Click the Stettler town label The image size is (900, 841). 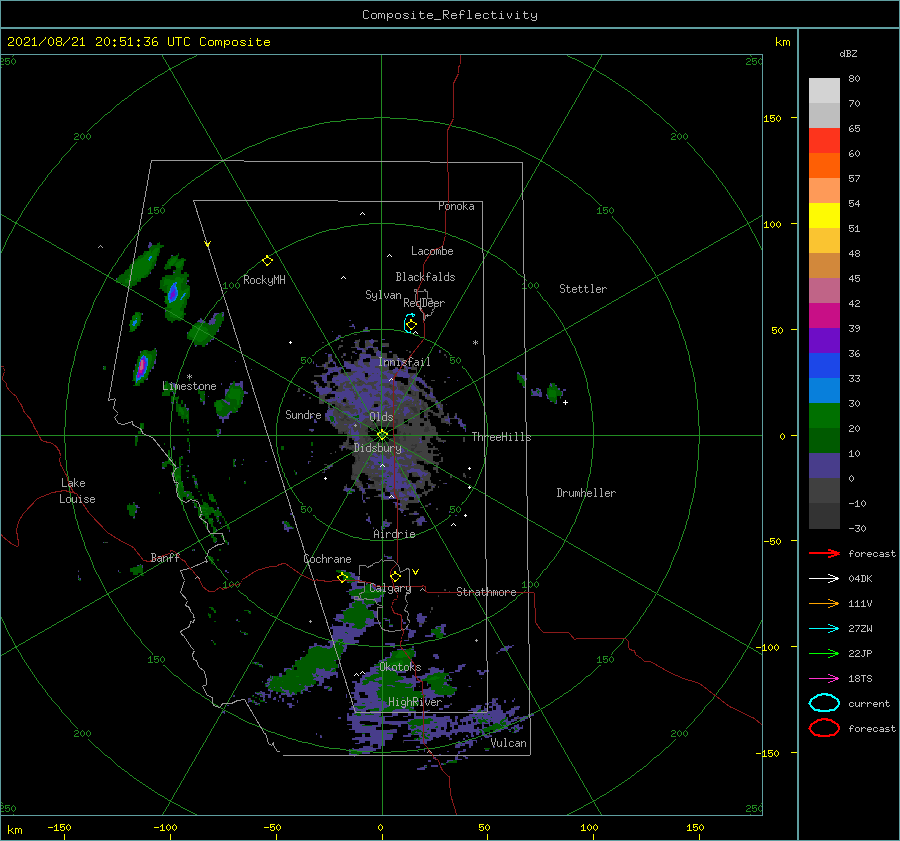(x=583, y=289)
